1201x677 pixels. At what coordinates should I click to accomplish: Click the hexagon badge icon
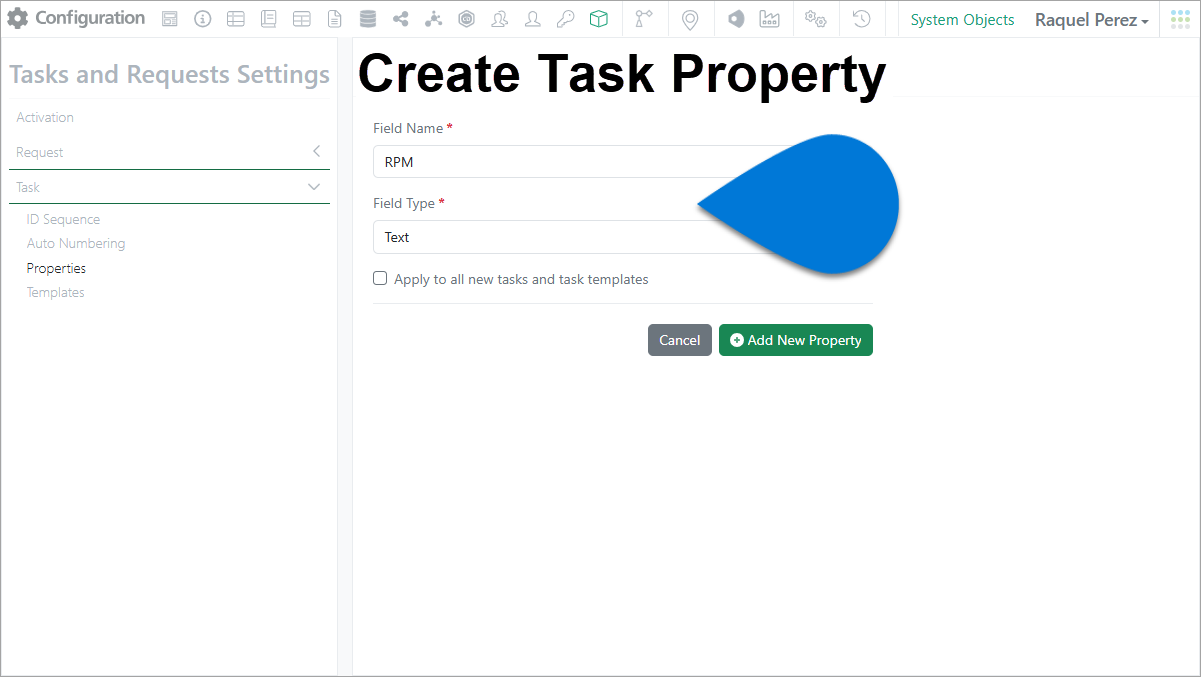click(x=466, y=19)
